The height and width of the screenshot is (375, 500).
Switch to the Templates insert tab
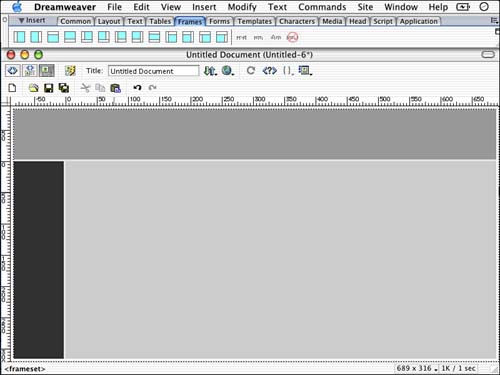pyautogui.click(x=255, y=21)
